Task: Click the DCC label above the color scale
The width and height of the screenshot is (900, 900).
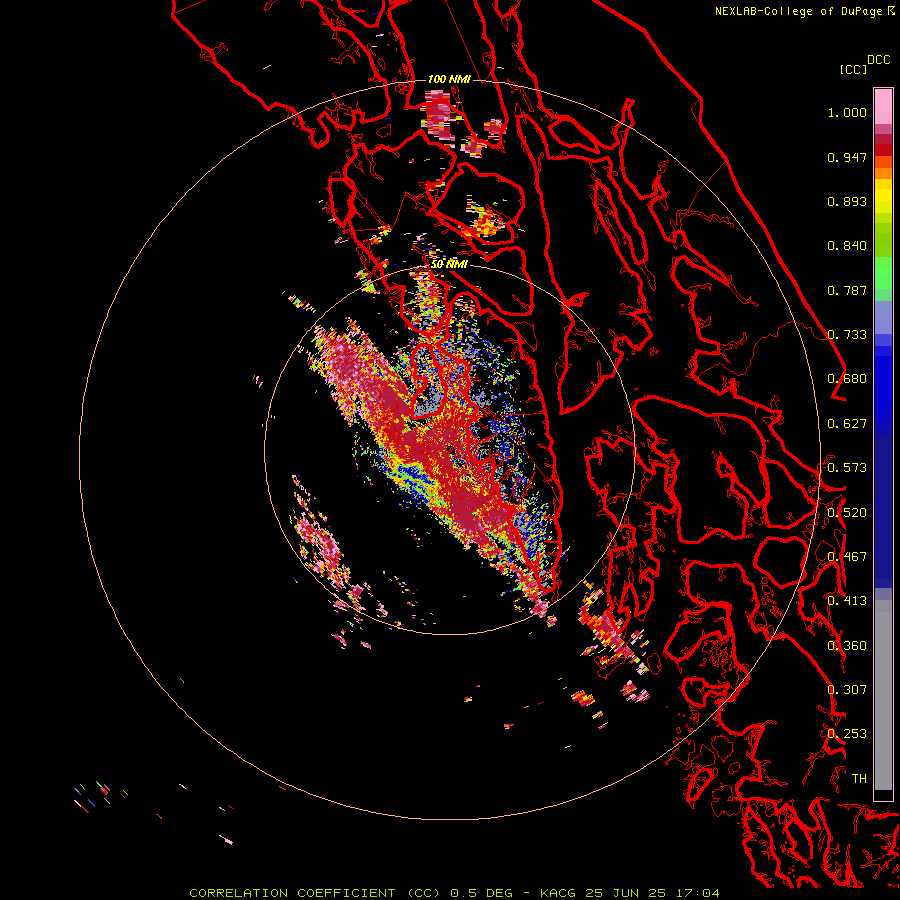Action: click(x=878, y=60)
